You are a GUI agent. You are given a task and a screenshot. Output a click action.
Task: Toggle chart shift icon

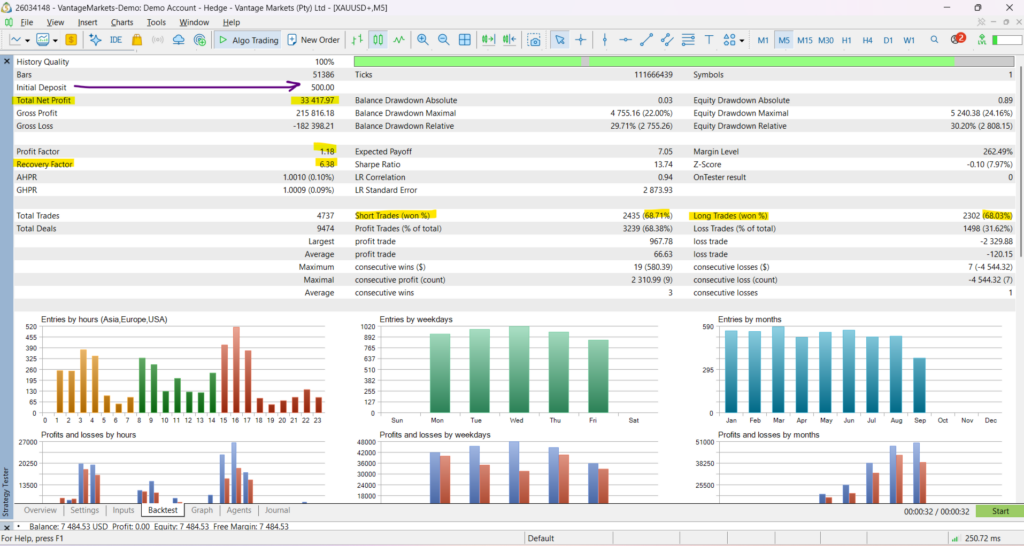(x=509, y=40)
